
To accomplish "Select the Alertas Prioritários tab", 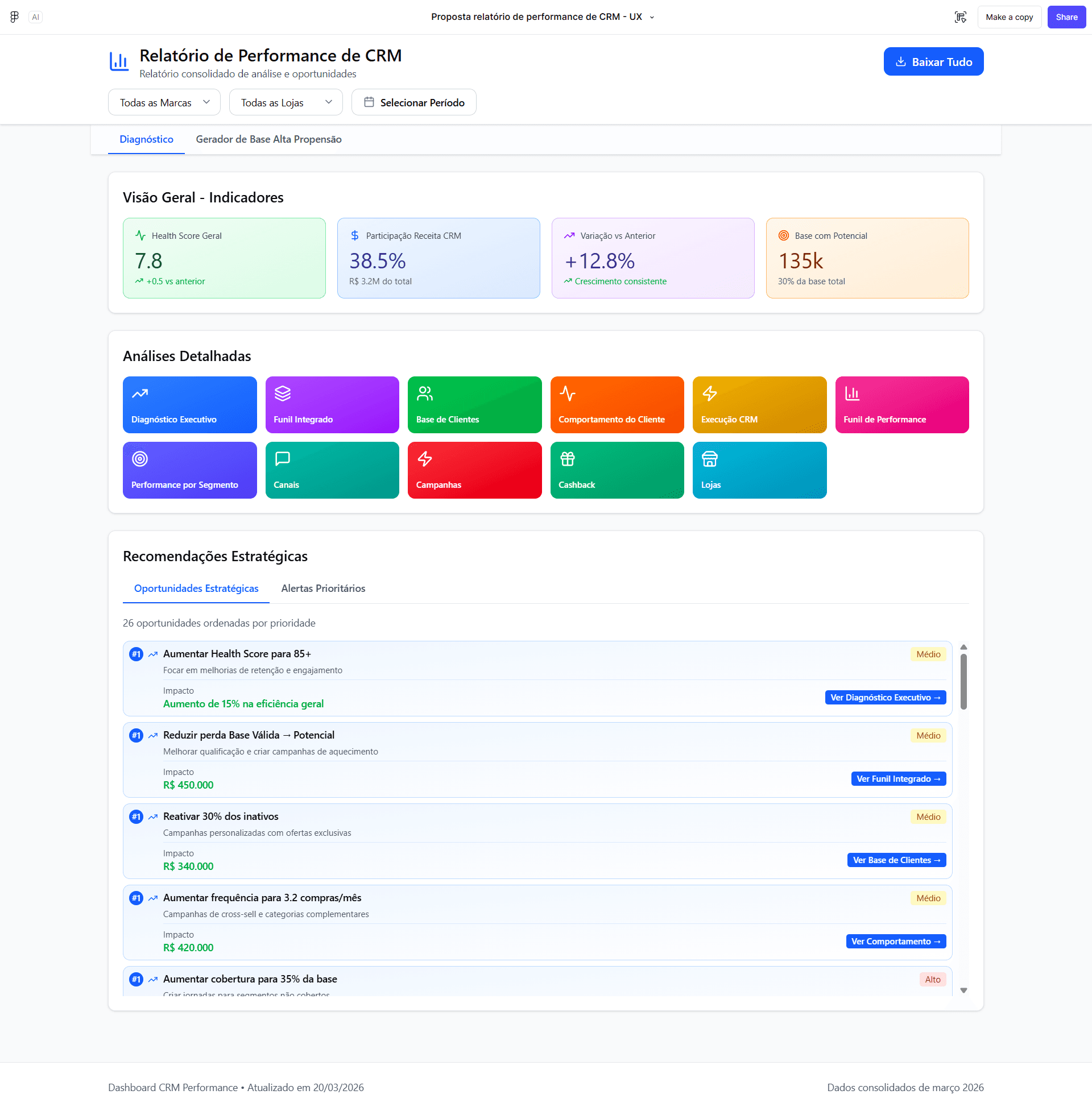I will [323, 588].
